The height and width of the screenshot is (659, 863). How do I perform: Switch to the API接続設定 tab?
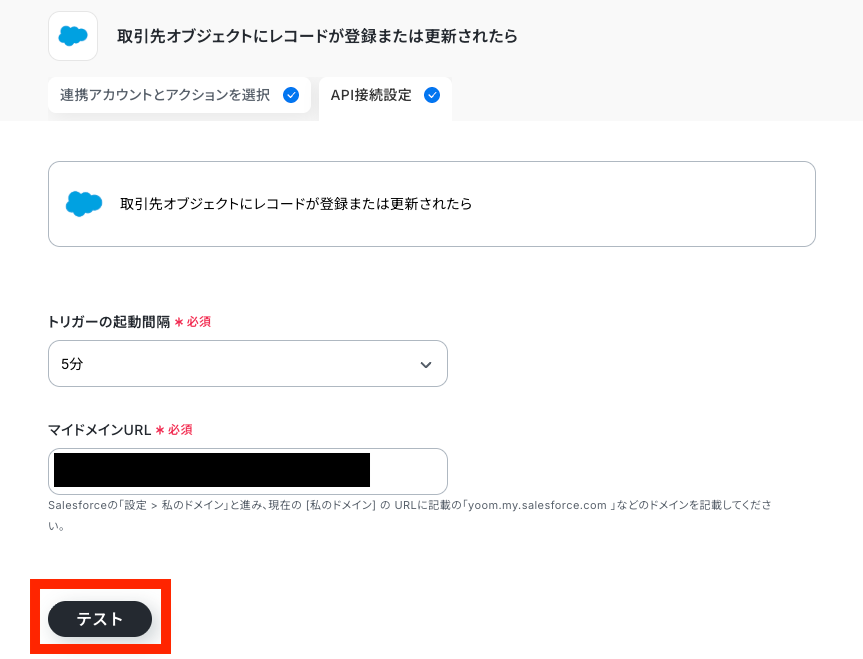385,96
